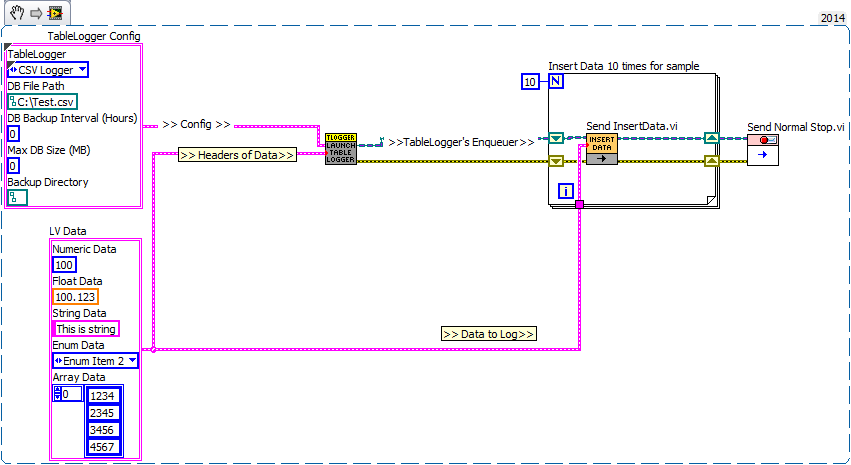Click the lower right shift register
The image size is (851, 465).
pyautogui.click(x=711, y=160)
